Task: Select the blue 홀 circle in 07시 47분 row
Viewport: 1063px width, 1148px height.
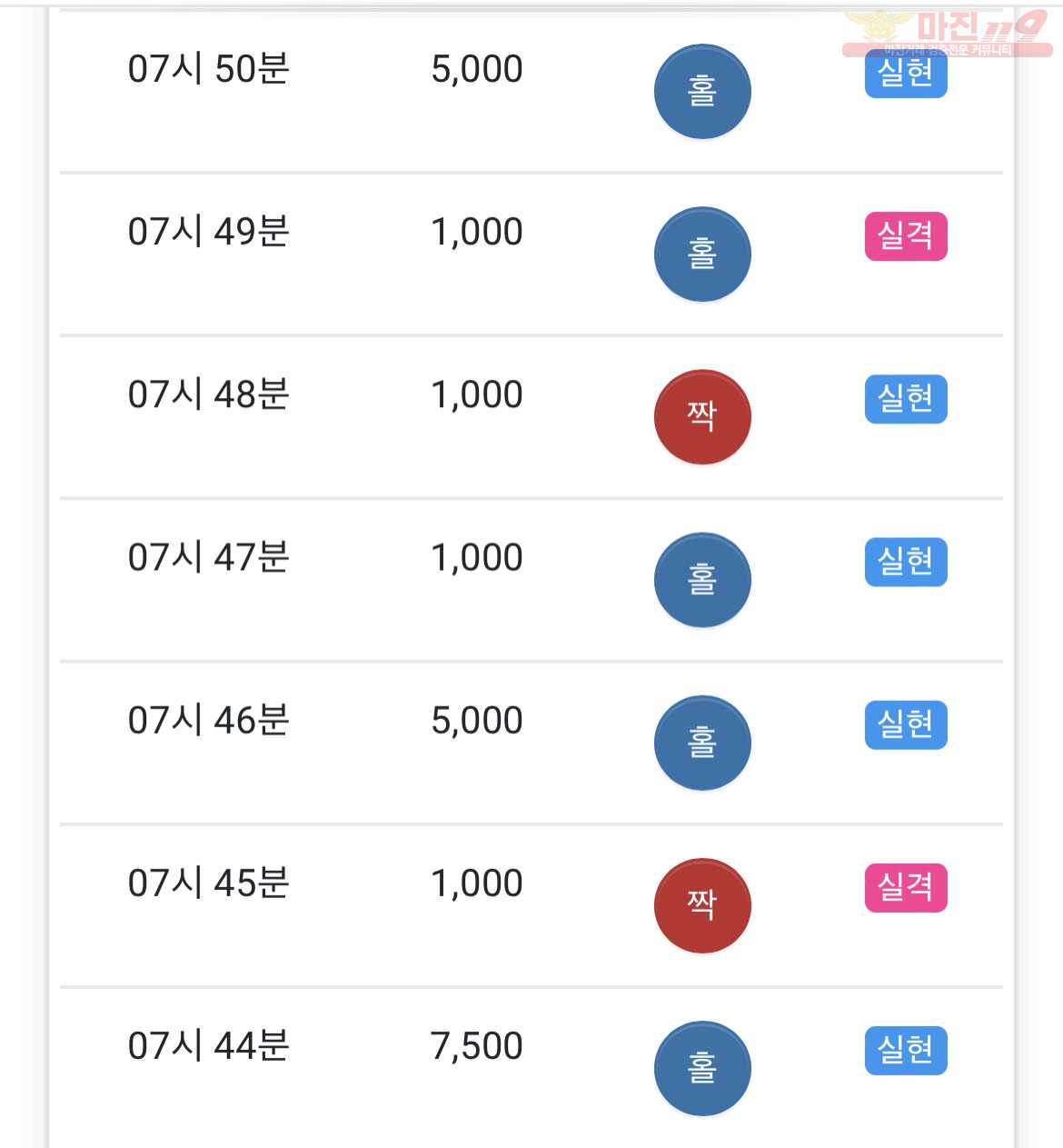Action: coord(702,579)
